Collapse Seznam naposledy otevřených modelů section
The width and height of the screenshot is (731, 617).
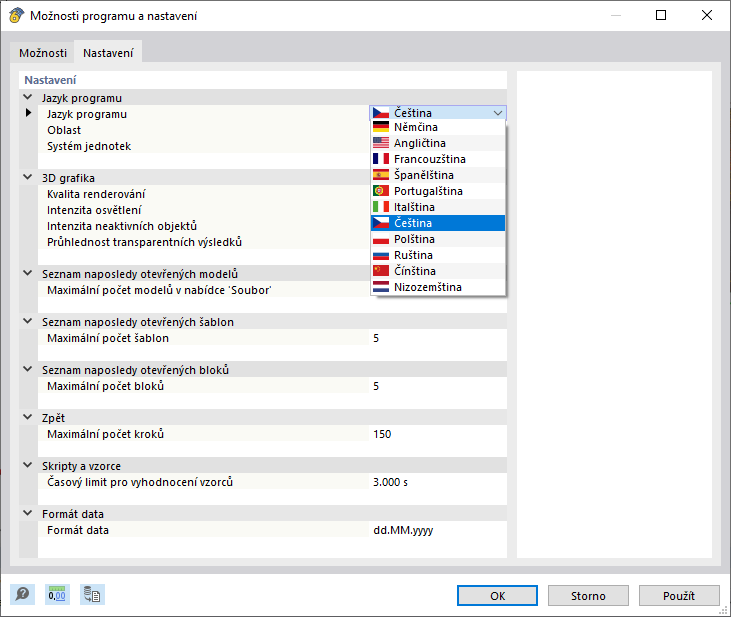coord(28,274)
